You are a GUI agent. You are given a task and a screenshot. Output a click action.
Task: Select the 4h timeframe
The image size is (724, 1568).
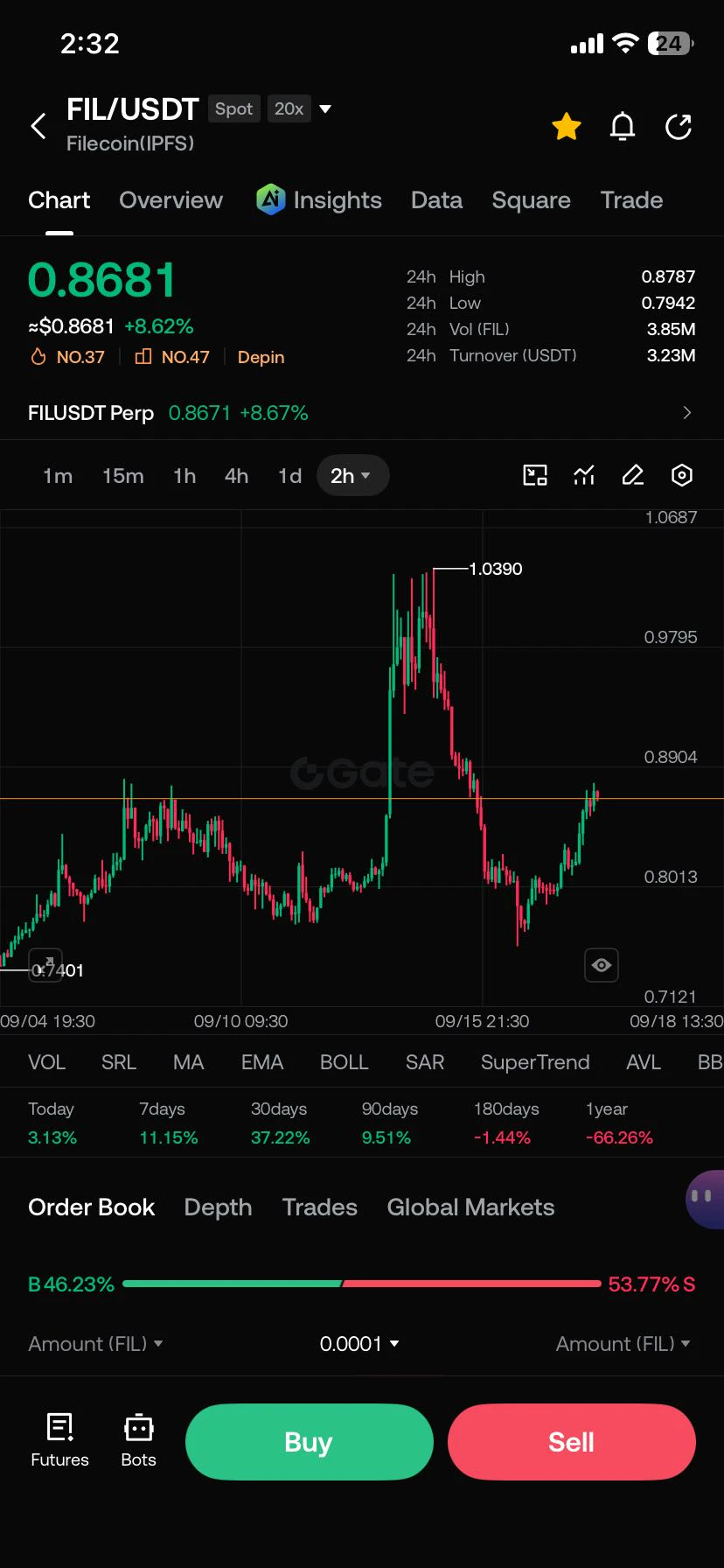[236, 475]
